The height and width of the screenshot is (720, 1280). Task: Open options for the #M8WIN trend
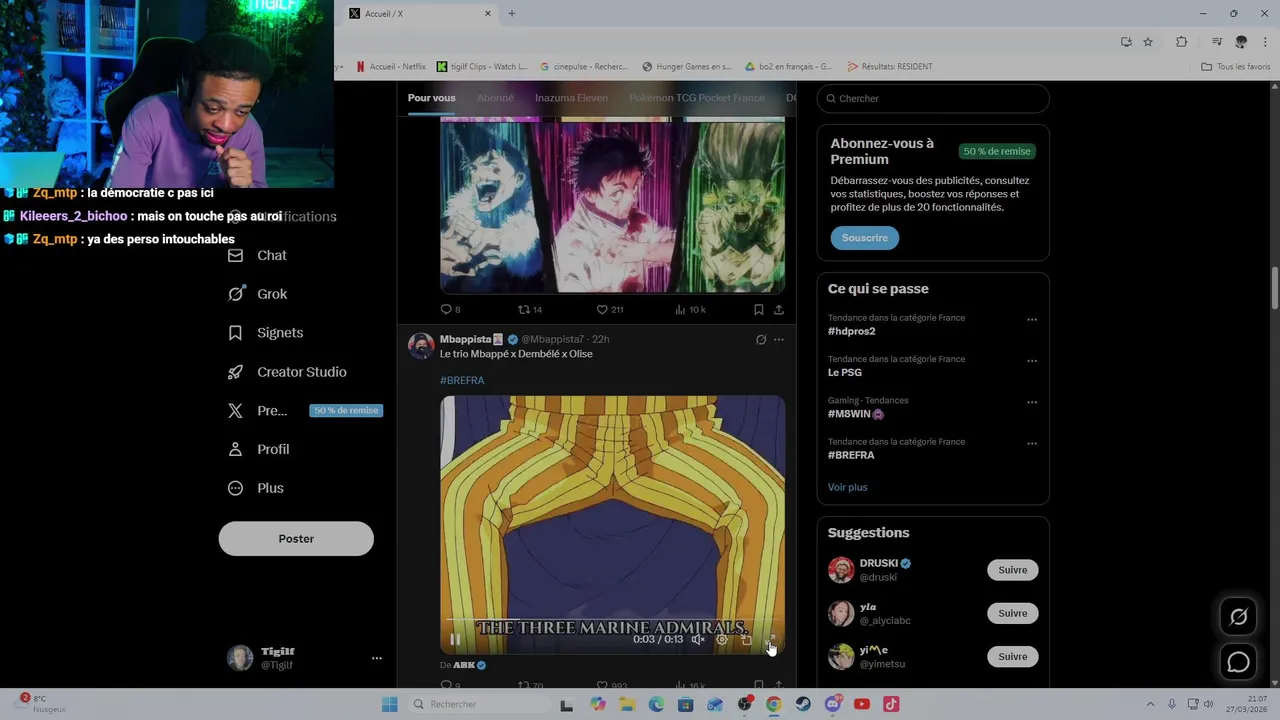[x=1032, y=402]
